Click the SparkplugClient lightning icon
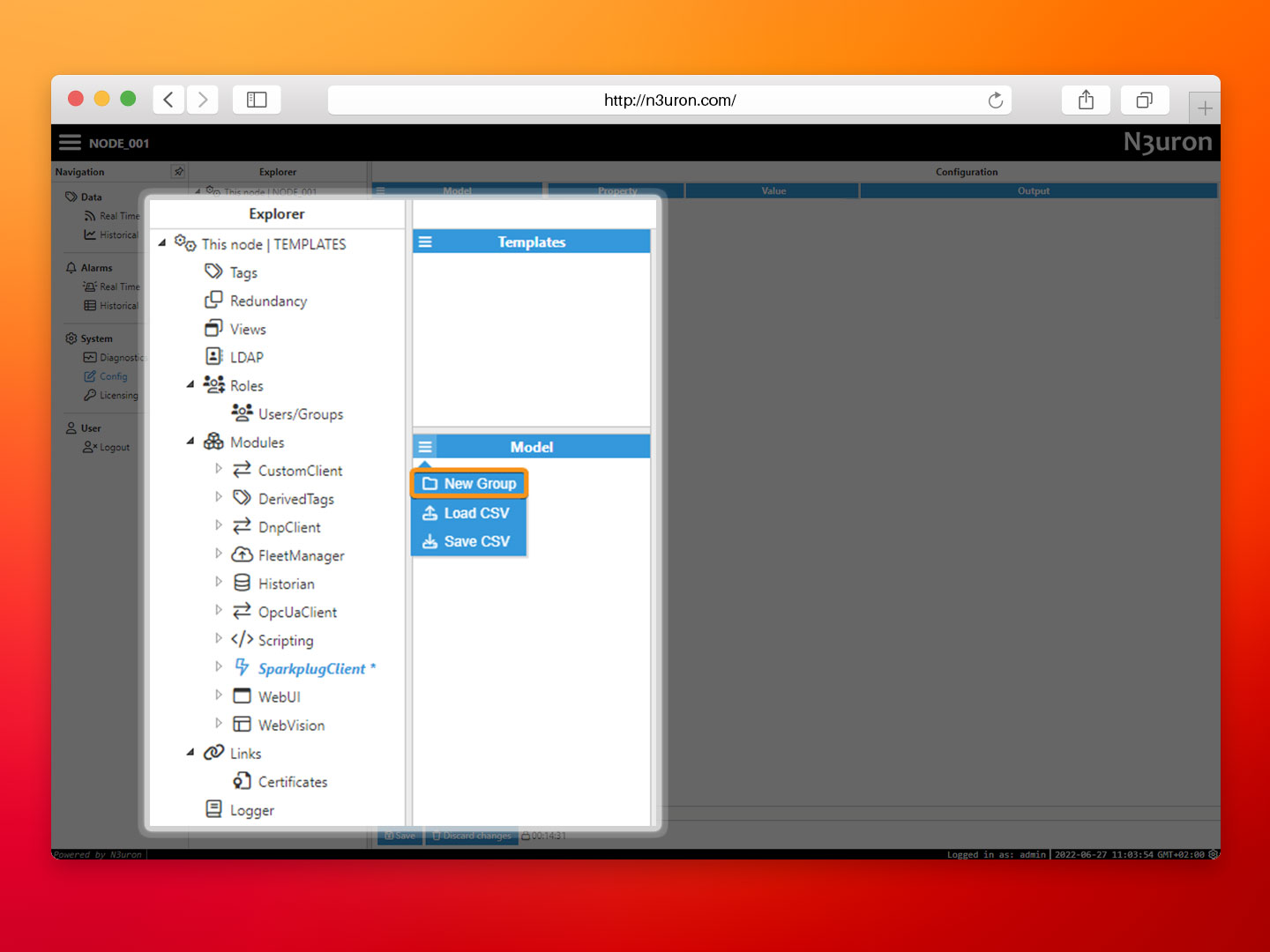Screen dimensions: 1270x952 tap(242, 667)
